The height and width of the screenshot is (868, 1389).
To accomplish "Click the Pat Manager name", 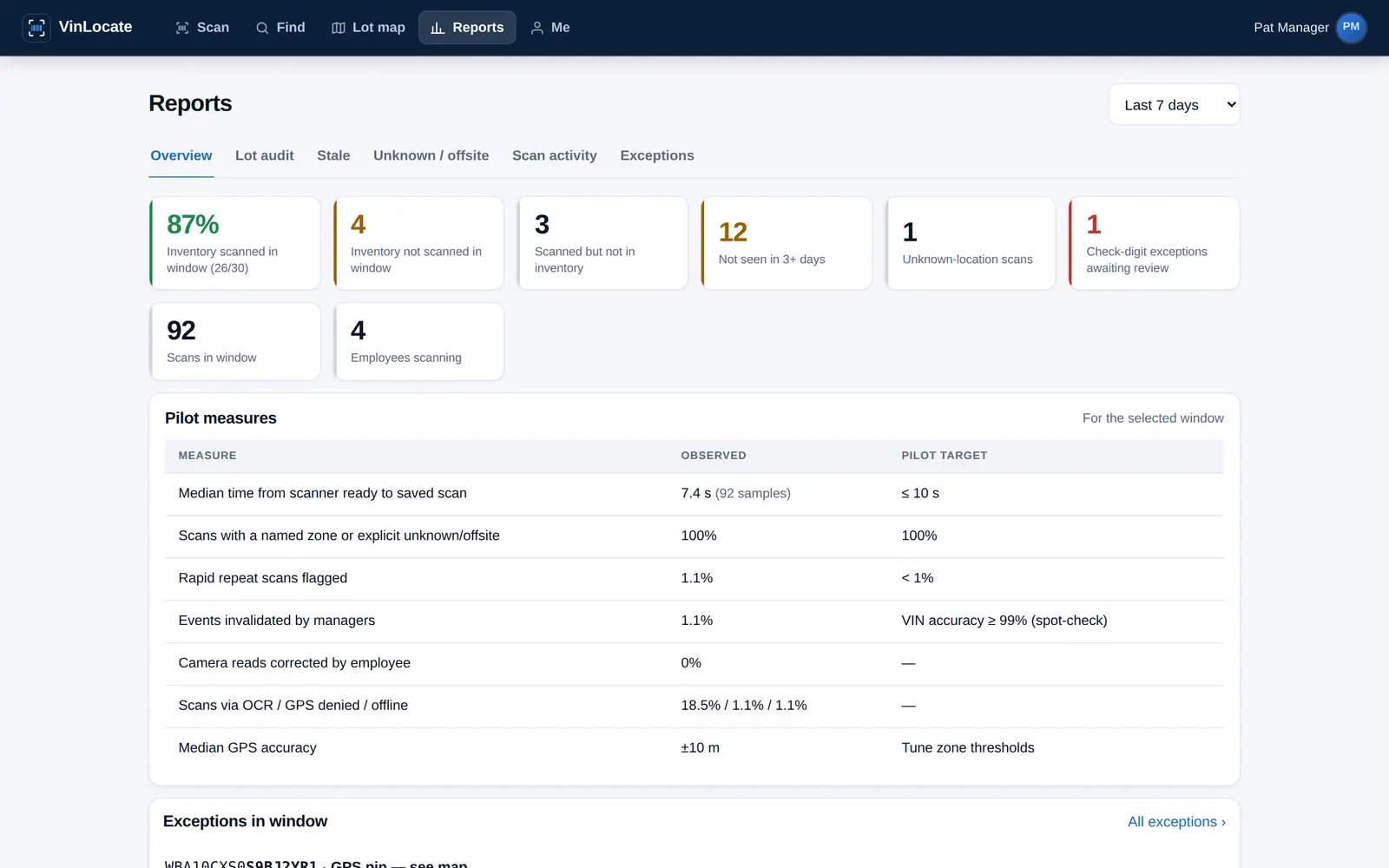I will click(1291, 28).
